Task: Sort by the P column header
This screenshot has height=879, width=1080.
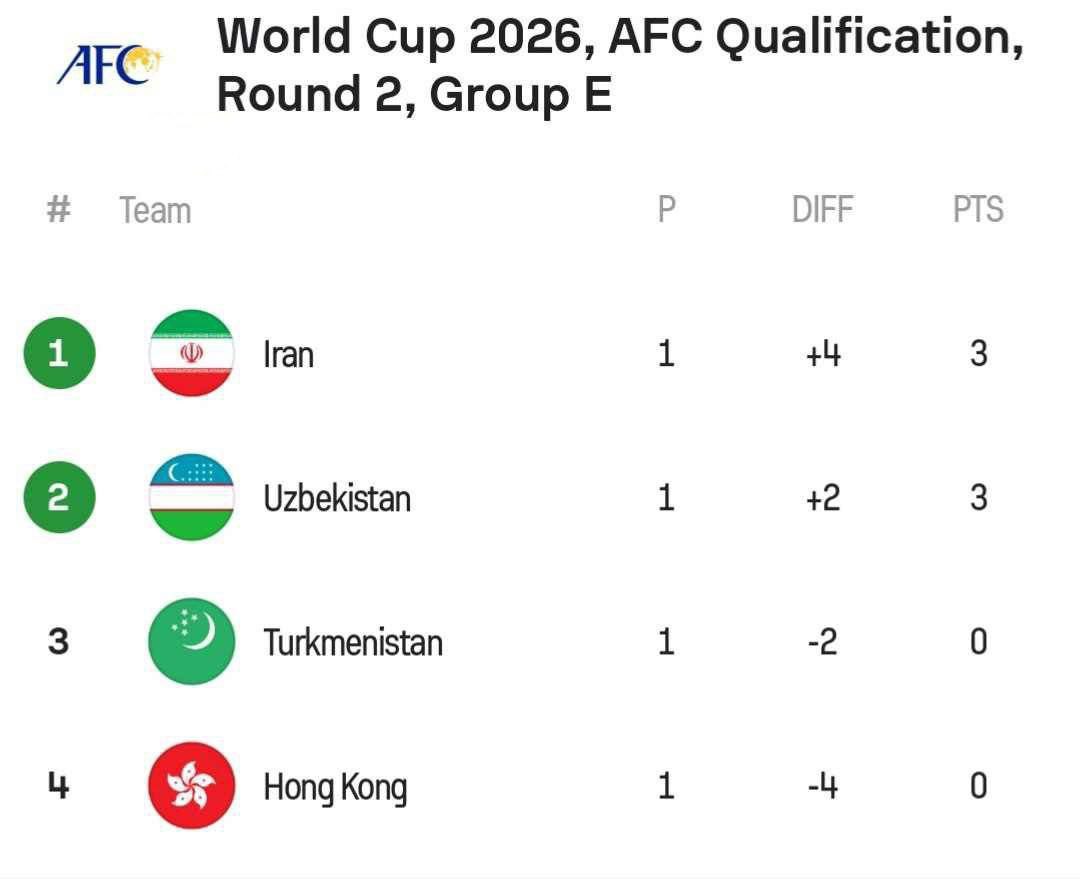Action: (x=667, y=210)
